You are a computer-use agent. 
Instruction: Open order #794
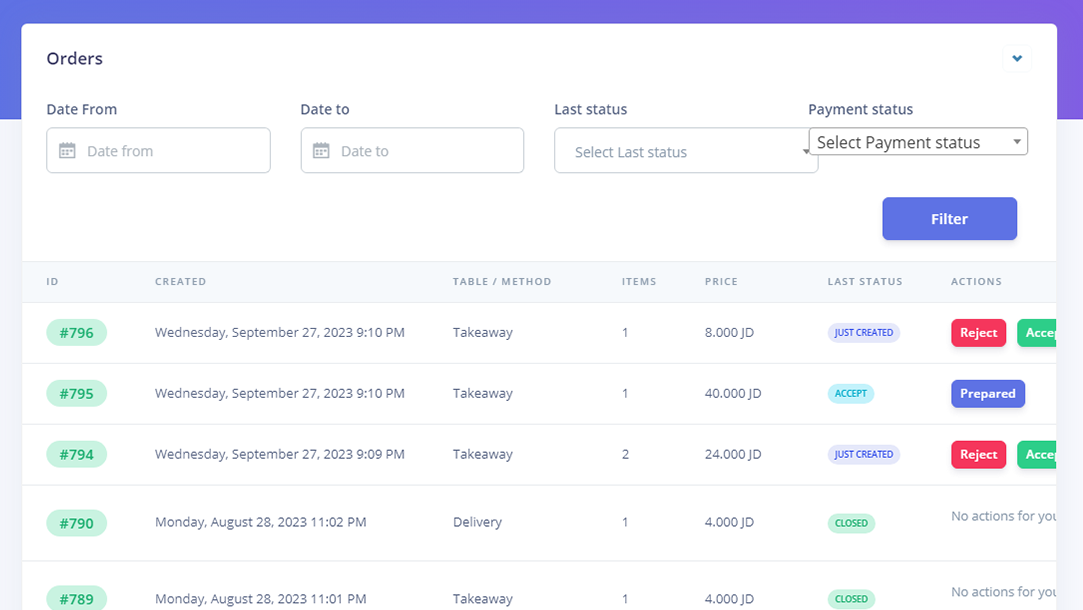pyautogui.click(x=76, y=455)
